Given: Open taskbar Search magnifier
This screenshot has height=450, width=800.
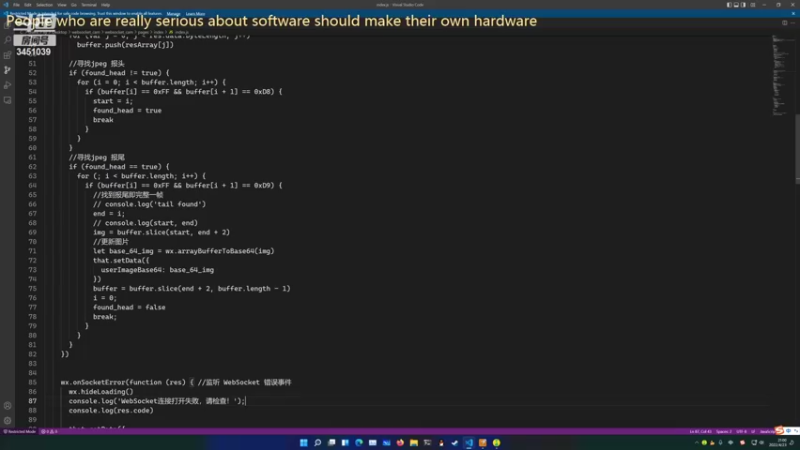Looking at the screenshot, I should tap(317, 442).
